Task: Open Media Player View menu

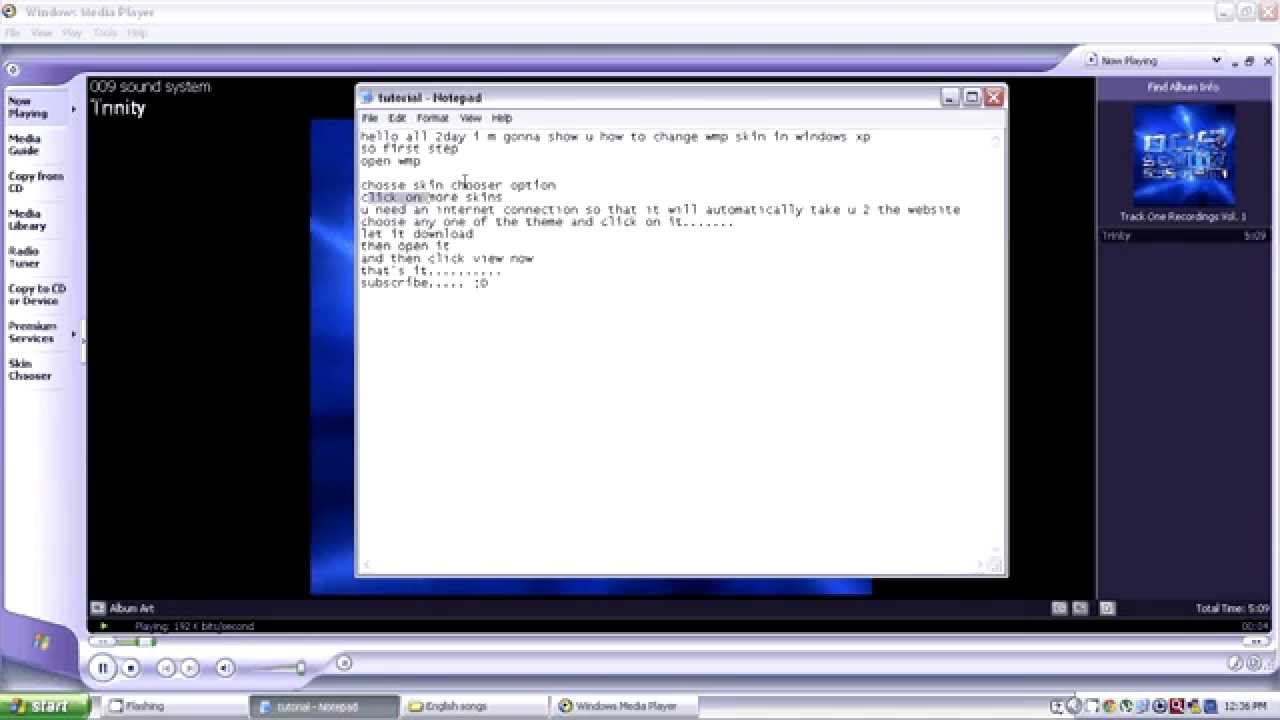Action: (41, 33)
